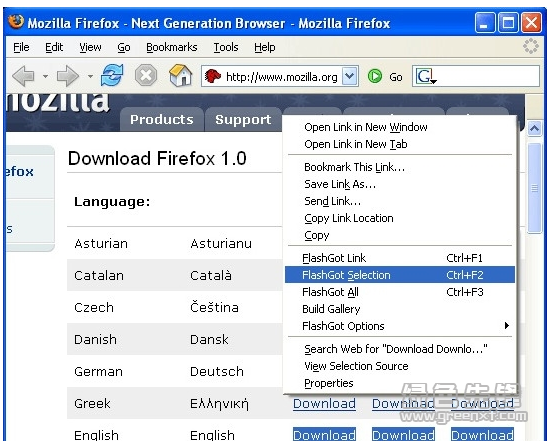Image resolution: width=549 pixels, height=441 pixels.
Task: Search Web for "Download Downlo..."
Action: tap(400, 349)
